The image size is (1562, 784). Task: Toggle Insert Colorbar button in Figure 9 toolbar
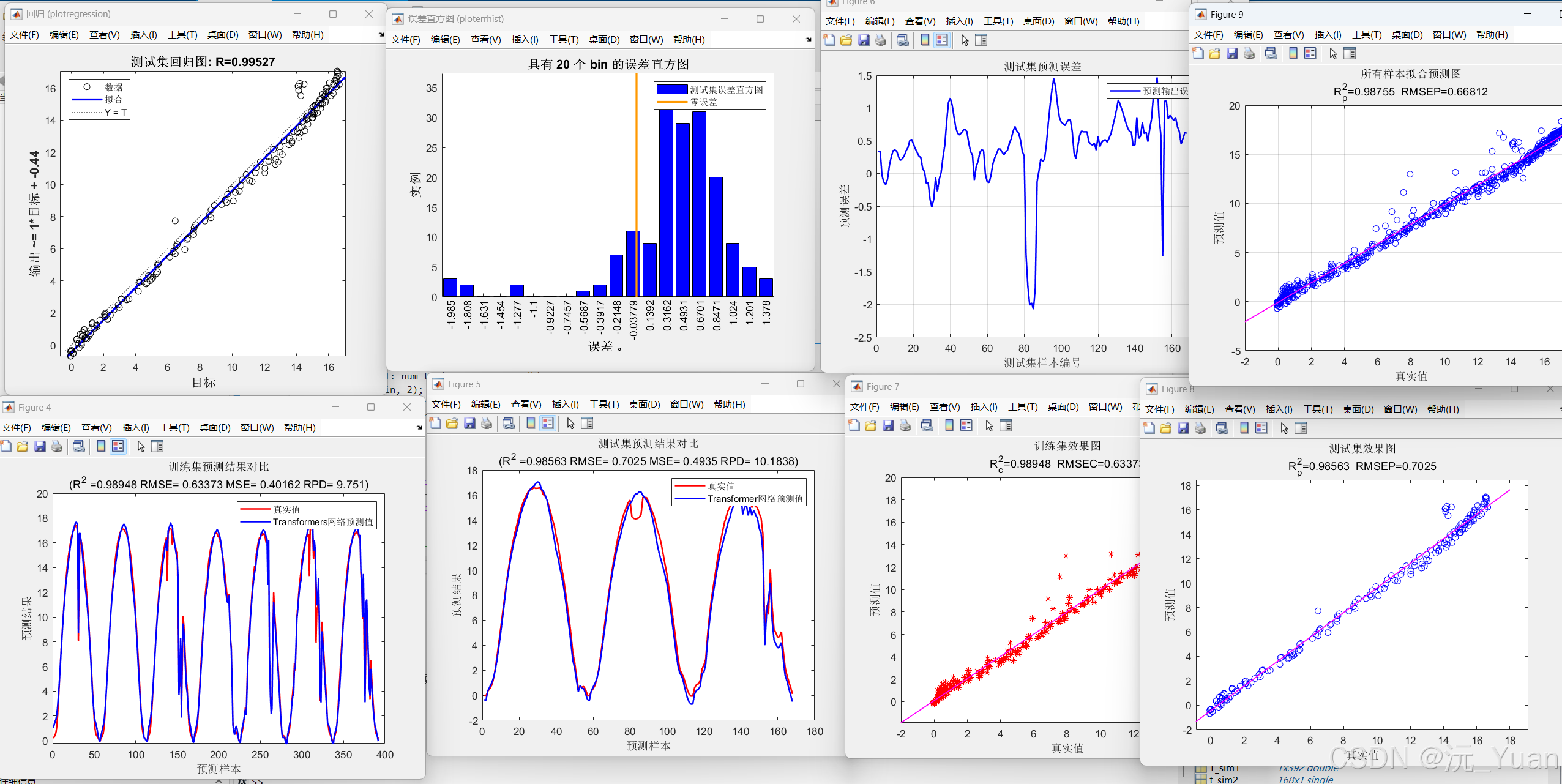(x=1293, y=54)
